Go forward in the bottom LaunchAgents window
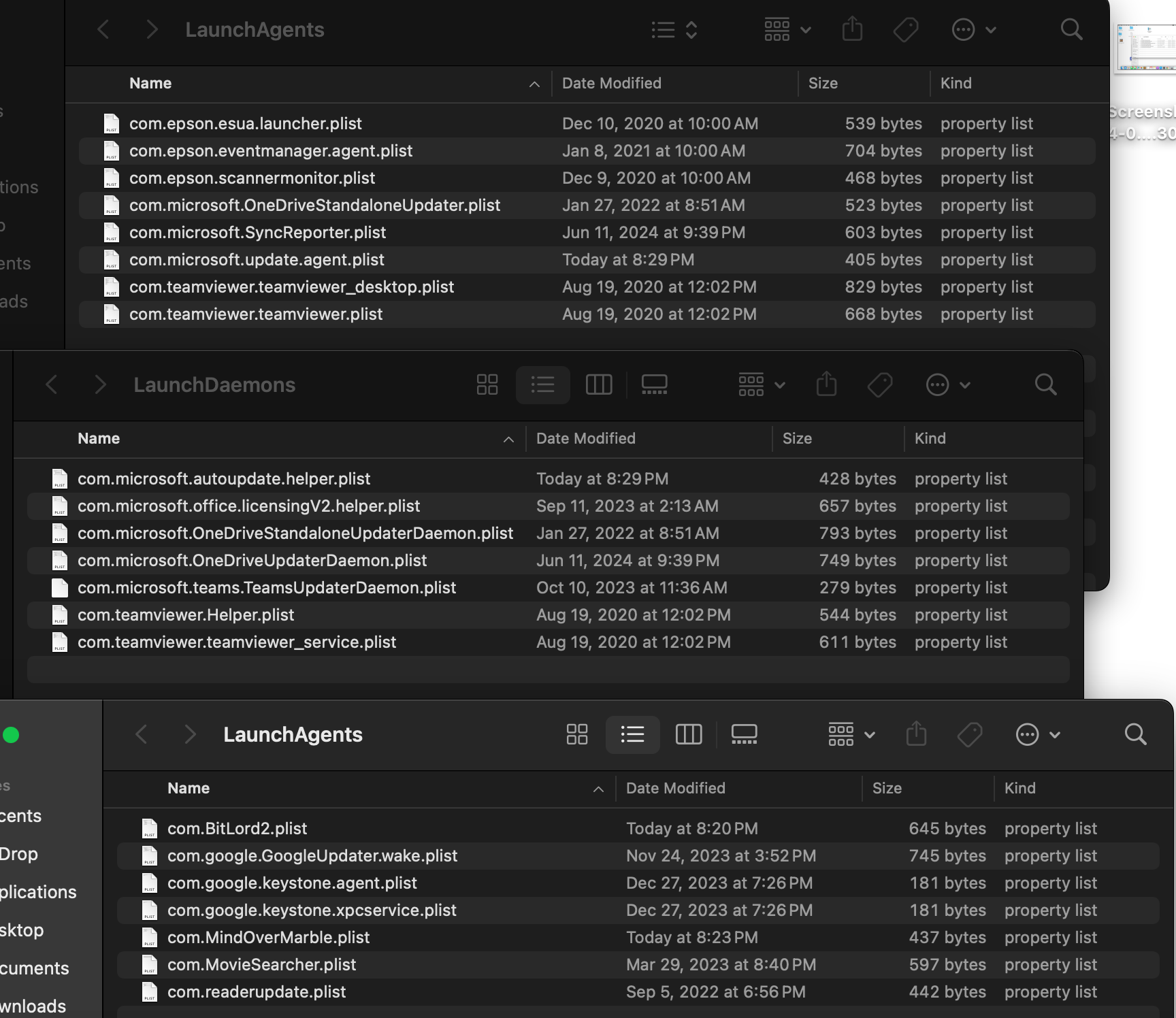 pyautogui.click(x=190, y=734)
